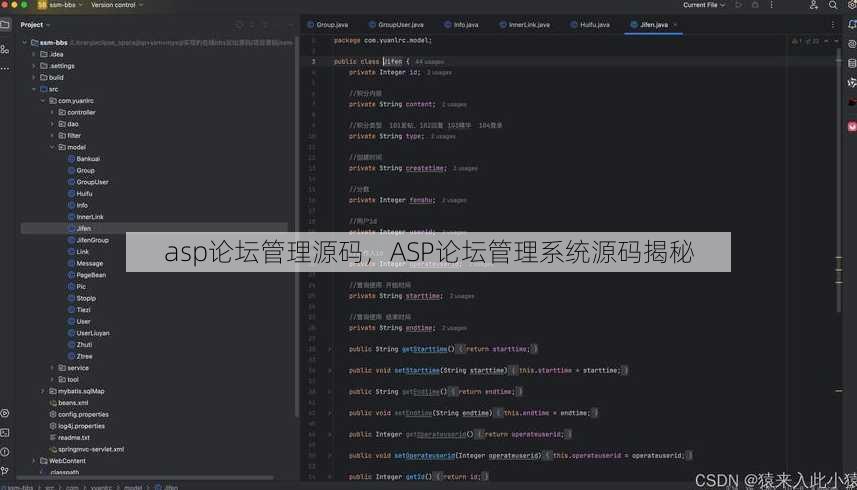Expand the service package

(x=52, y=368)
